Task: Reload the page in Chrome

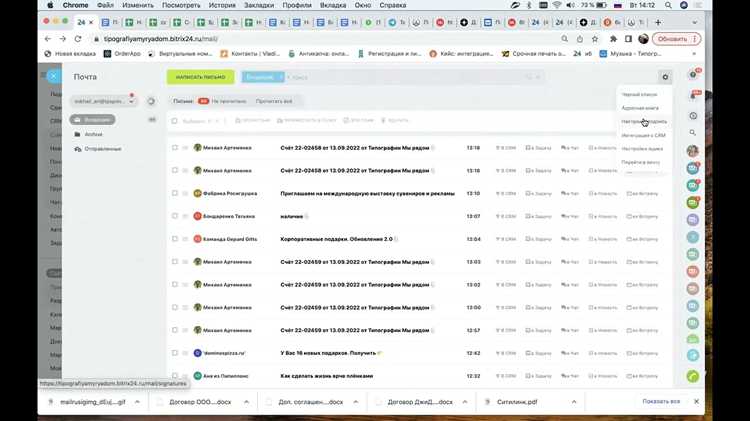Action: (x=78, y=39)
